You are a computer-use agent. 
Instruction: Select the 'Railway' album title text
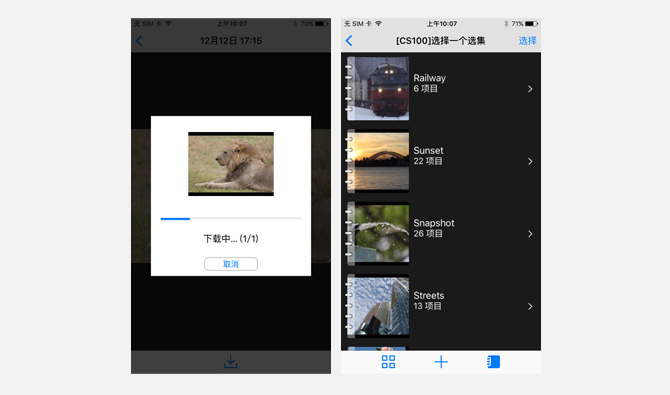429,78
